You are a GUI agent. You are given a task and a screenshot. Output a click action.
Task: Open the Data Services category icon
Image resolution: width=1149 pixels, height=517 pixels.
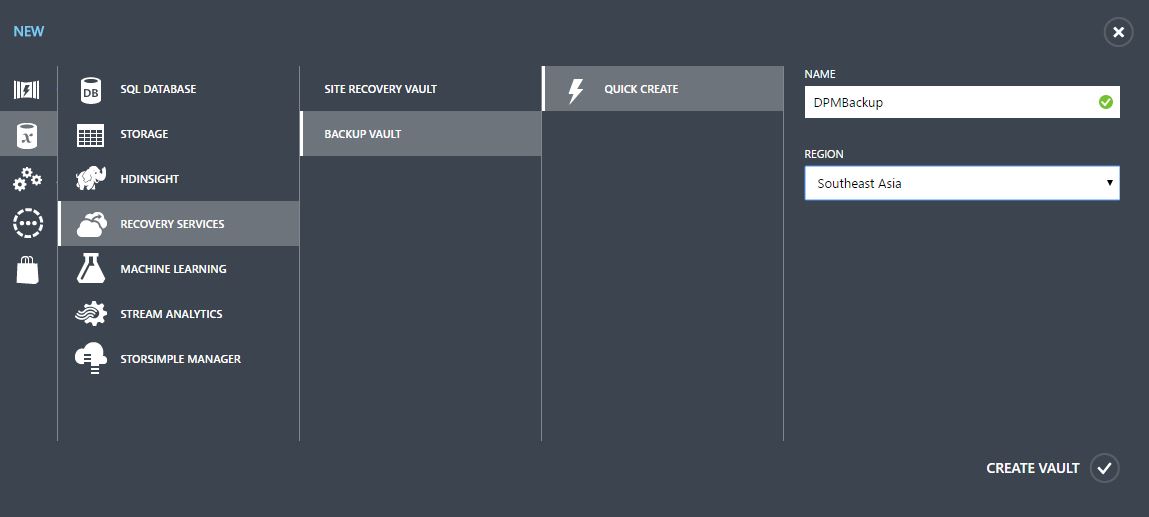coord(27,134)
